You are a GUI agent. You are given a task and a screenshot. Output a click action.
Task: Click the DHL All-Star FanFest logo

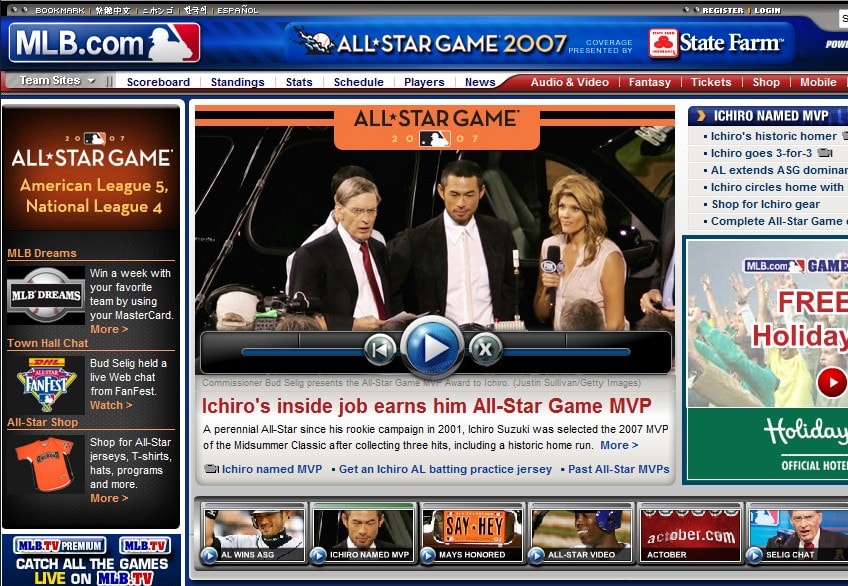point(47,384)
